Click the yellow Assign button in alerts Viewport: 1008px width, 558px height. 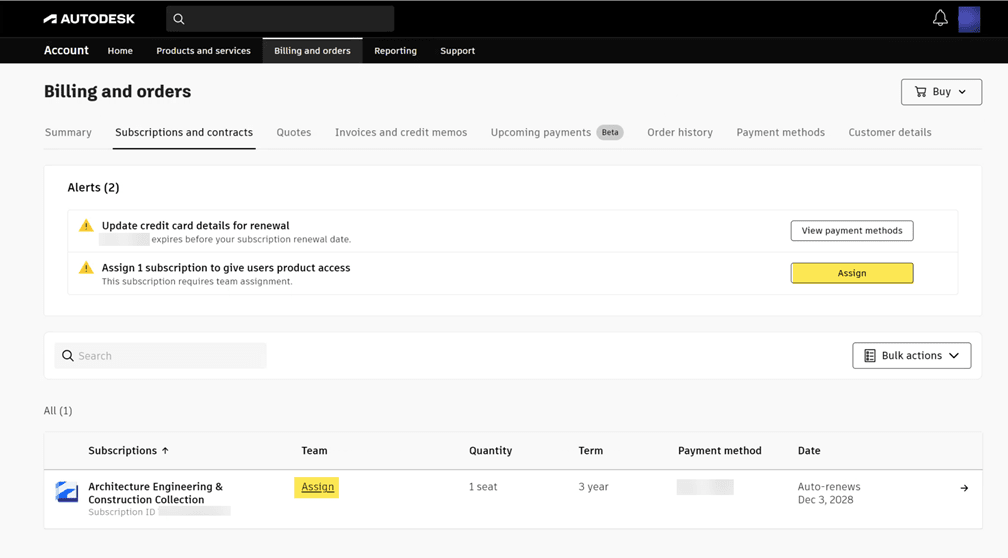click(x=852, y=273)
